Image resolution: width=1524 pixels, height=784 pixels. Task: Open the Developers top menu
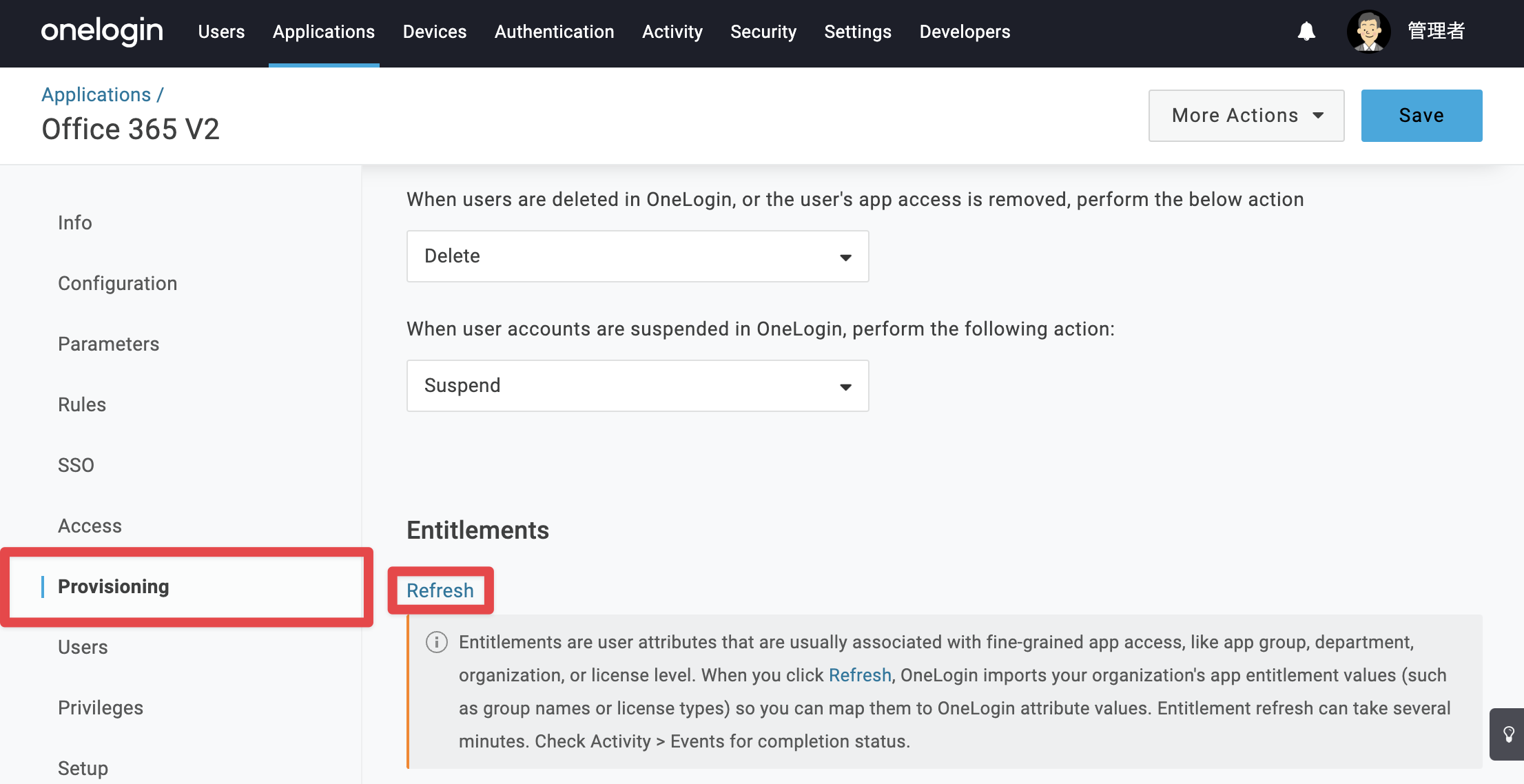965,32
